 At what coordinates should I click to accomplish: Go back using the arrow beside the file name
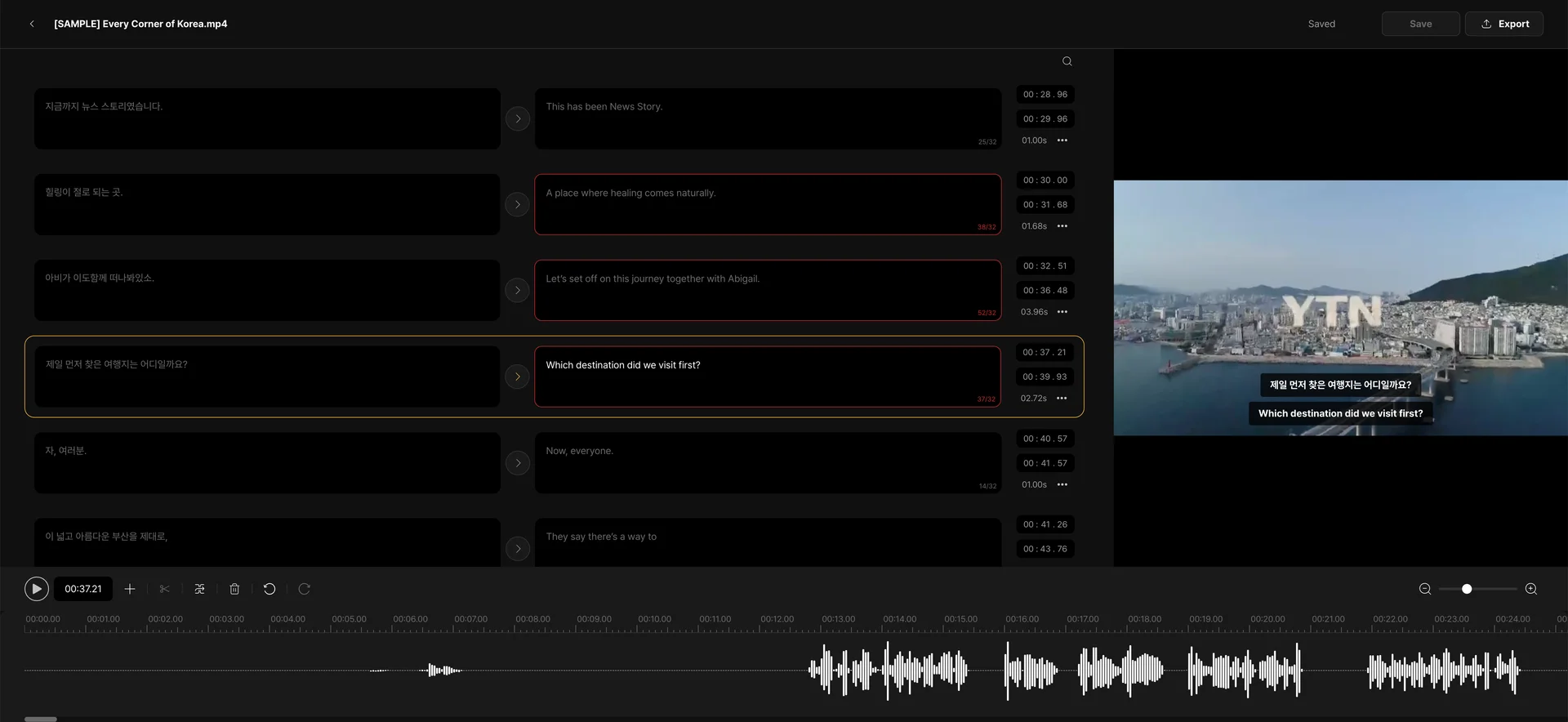pyautogui.click(x=32, y=24)
